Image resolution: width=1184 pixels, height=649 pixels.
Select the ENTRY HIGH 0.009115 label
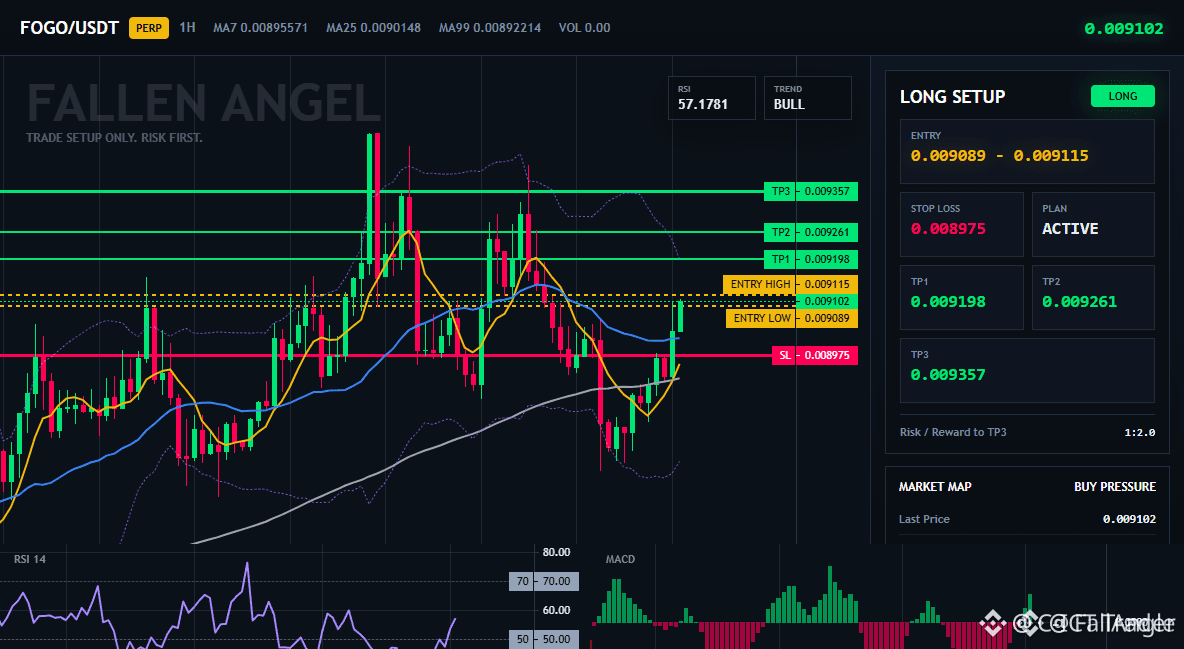791,284
